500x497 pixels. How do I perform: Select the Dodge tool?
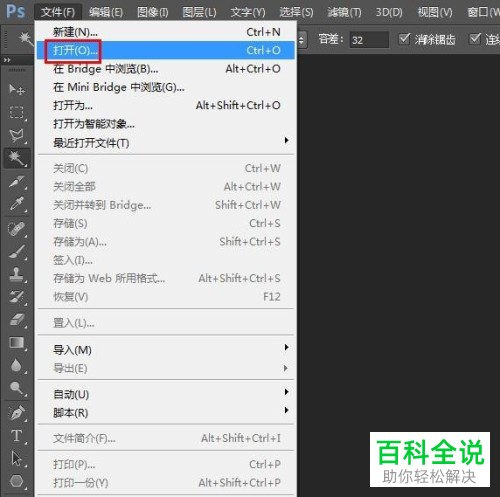tap(16, 388)
